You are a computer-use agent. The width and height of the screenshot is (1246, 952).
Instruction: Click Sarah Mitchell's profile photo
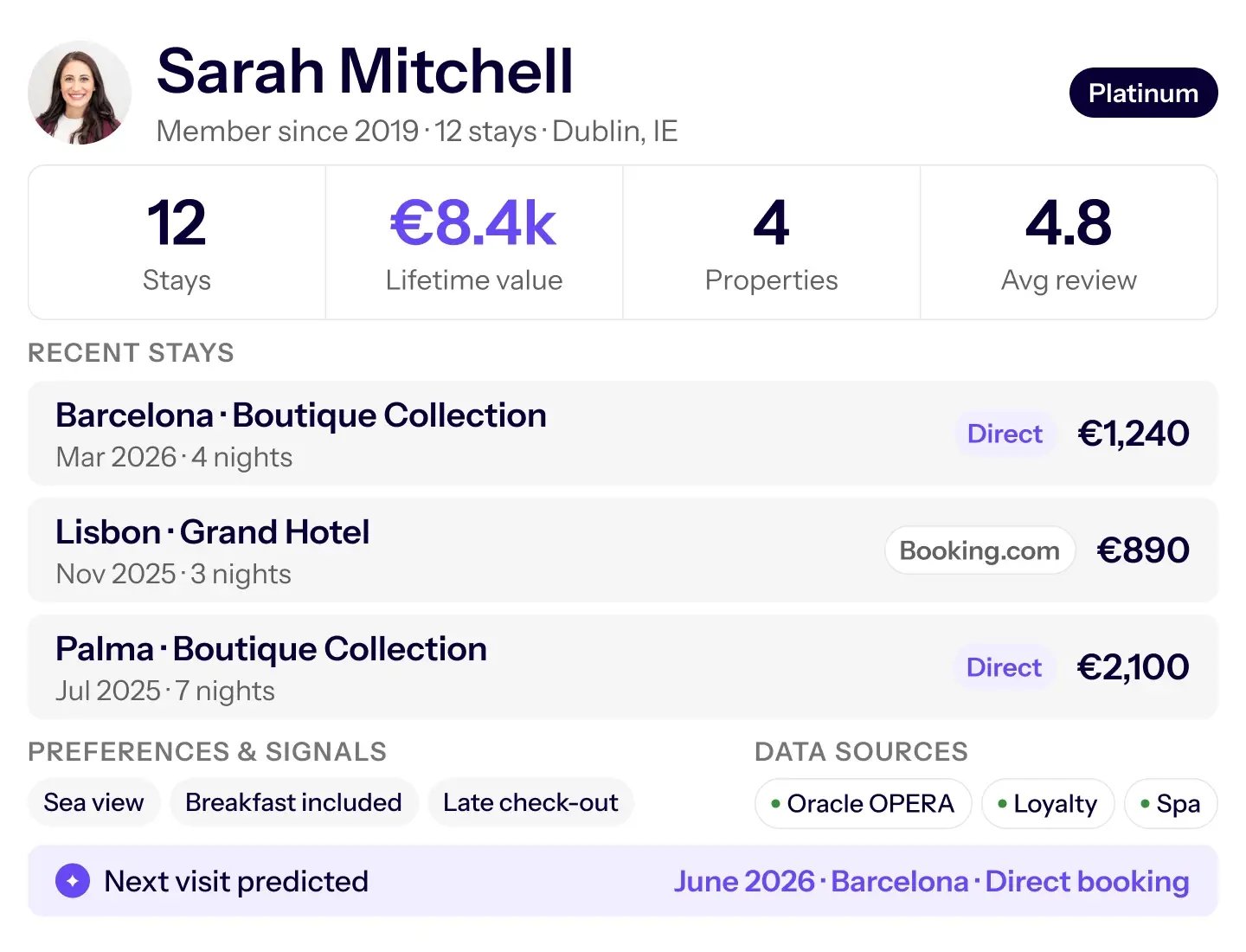point(80,93)
